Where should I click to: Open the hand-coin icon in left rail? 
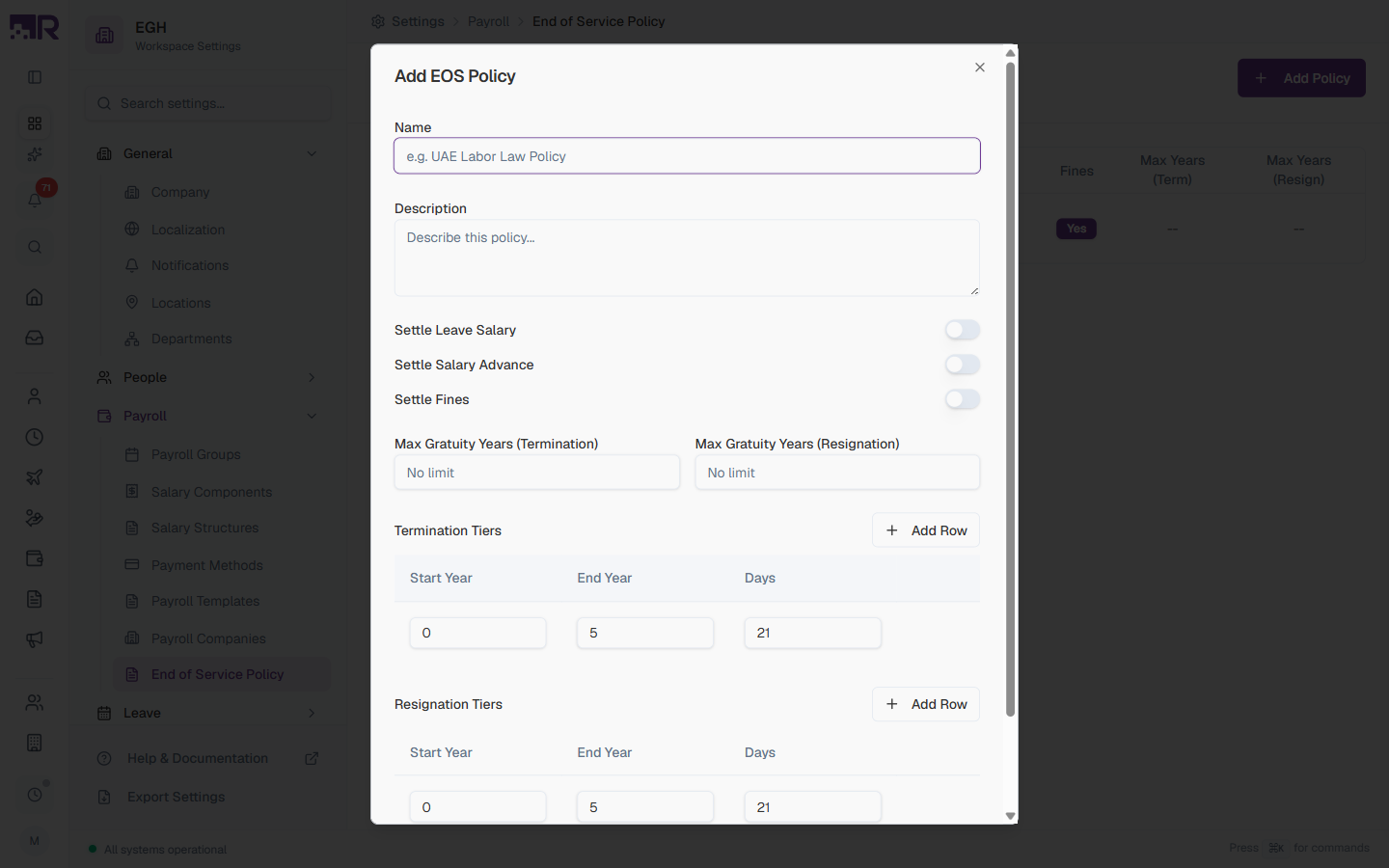(x=35, y=518)
